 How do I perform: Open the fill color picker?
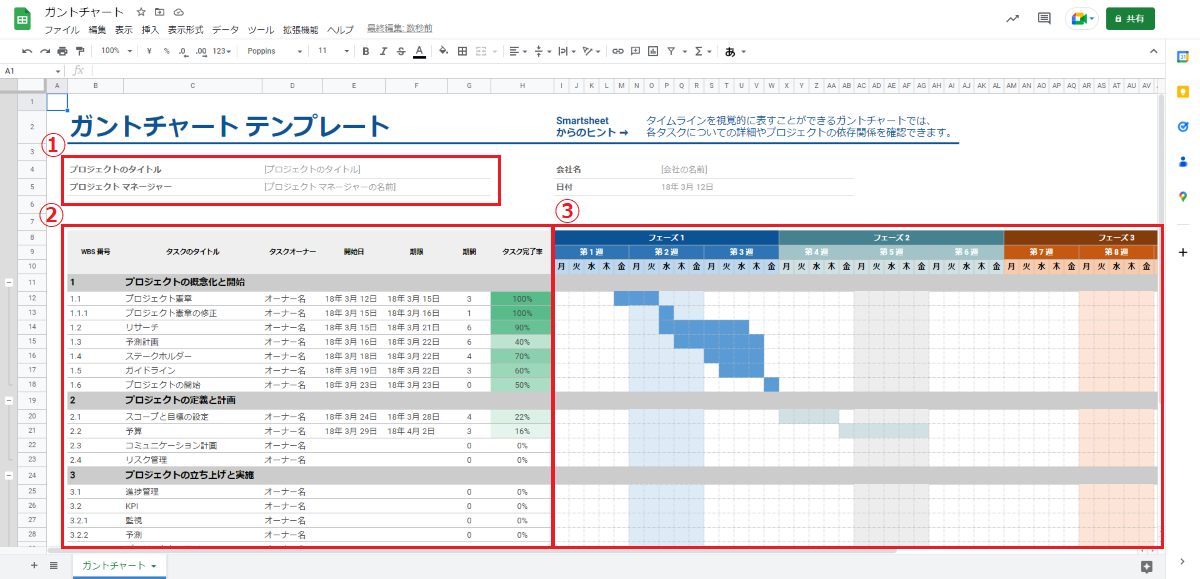point(444,50)
